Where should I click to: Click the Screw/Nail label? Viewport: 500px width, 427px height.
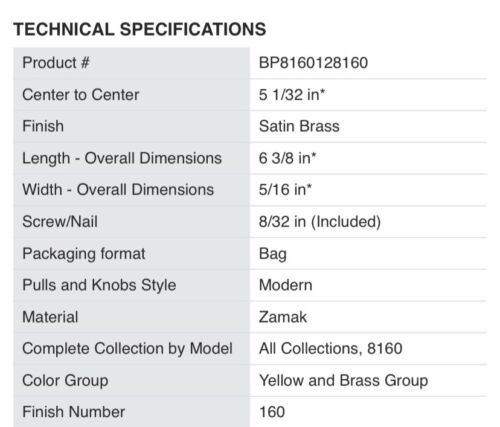click(x=60, y=222)
